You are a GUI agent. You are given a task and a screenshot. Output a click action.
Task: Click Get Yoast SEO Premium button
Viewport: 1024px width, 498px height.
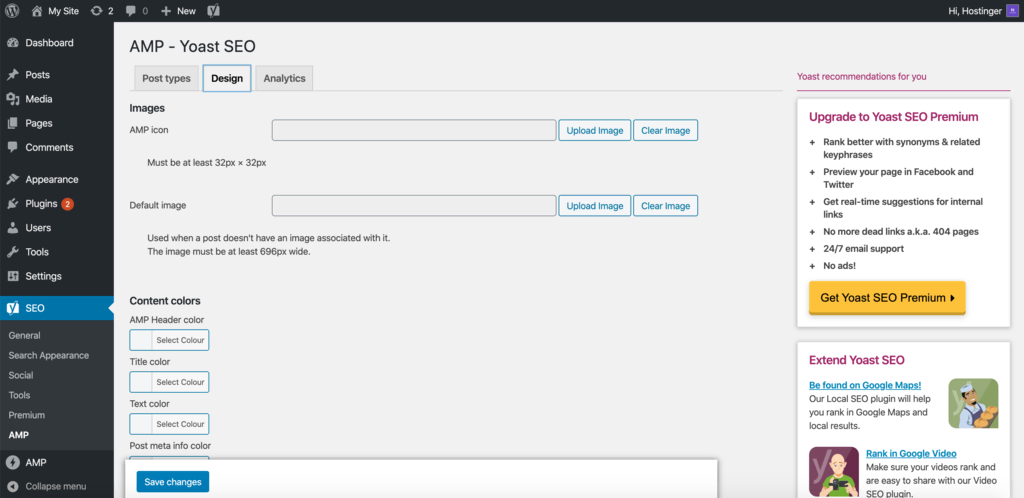886,298
